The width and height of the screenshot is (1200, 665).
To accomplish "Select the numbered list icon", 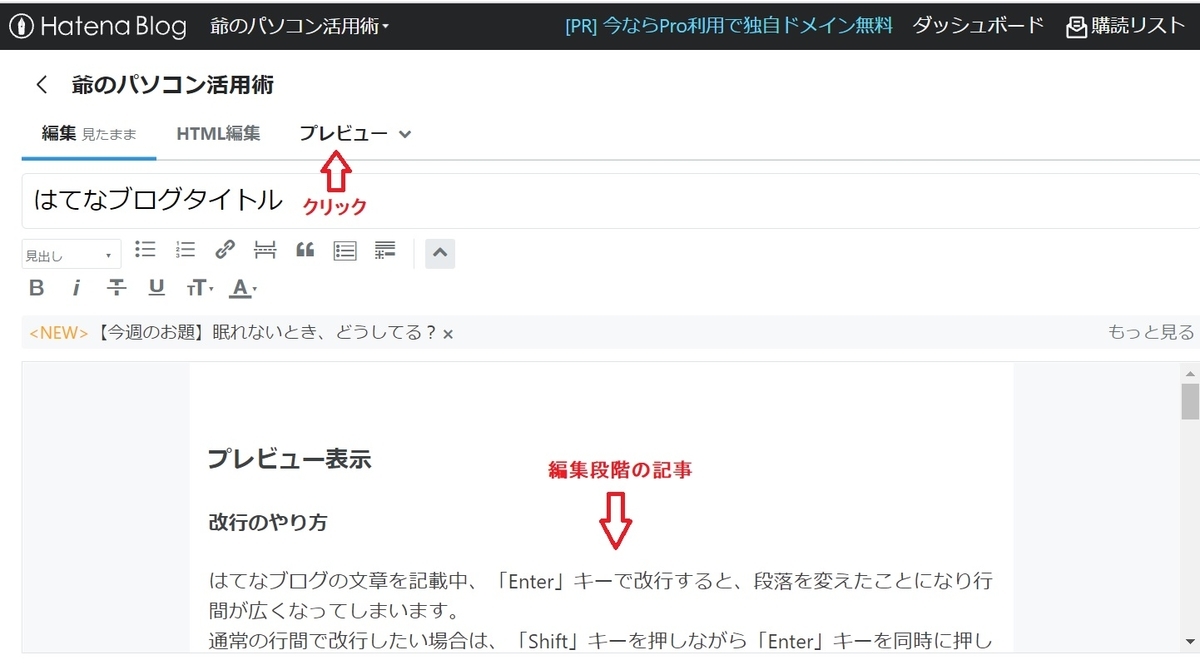I will coord(185,249).
